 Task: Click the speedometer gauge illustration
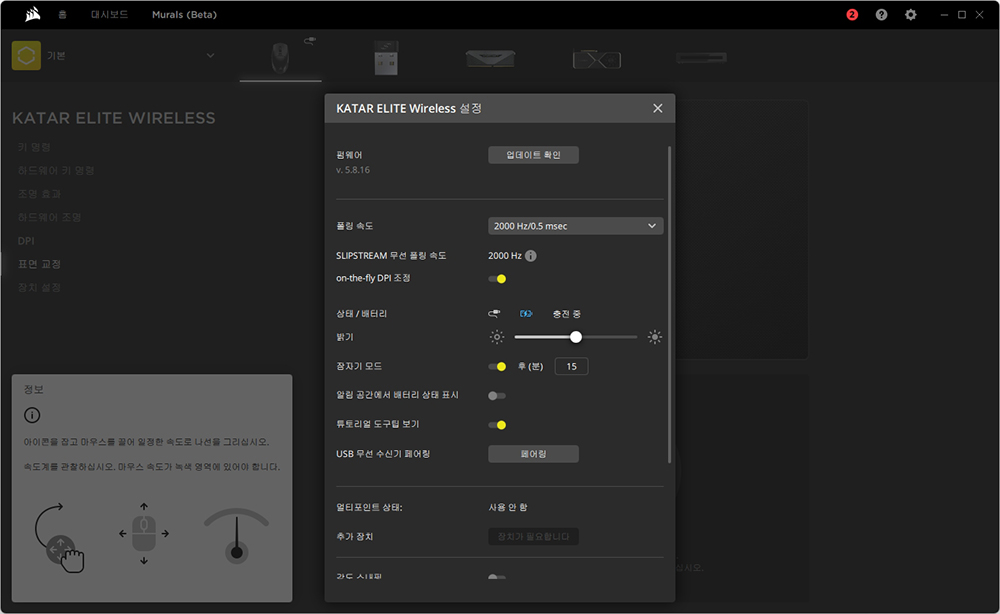[x=236, y=536]
